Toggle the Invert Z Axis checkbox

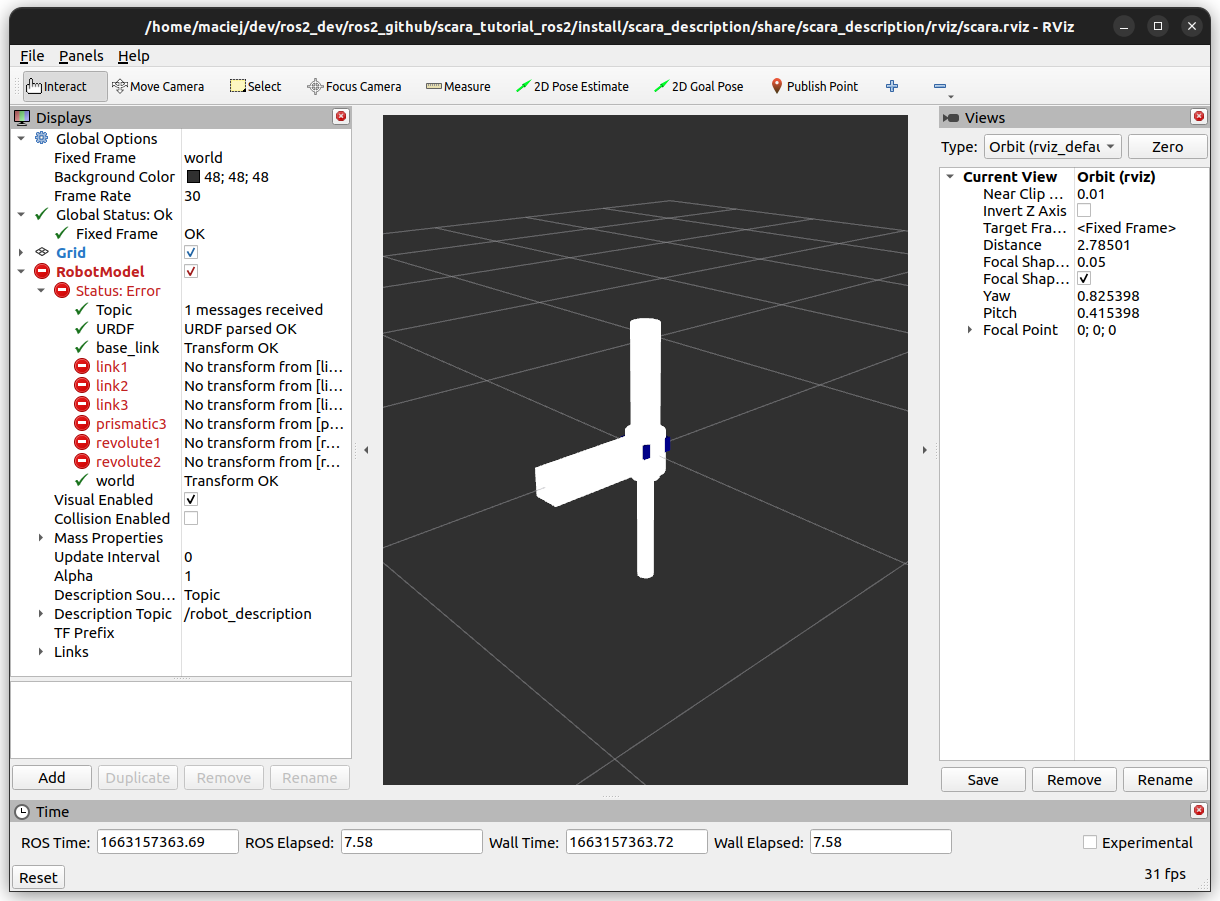[1084, 211]
